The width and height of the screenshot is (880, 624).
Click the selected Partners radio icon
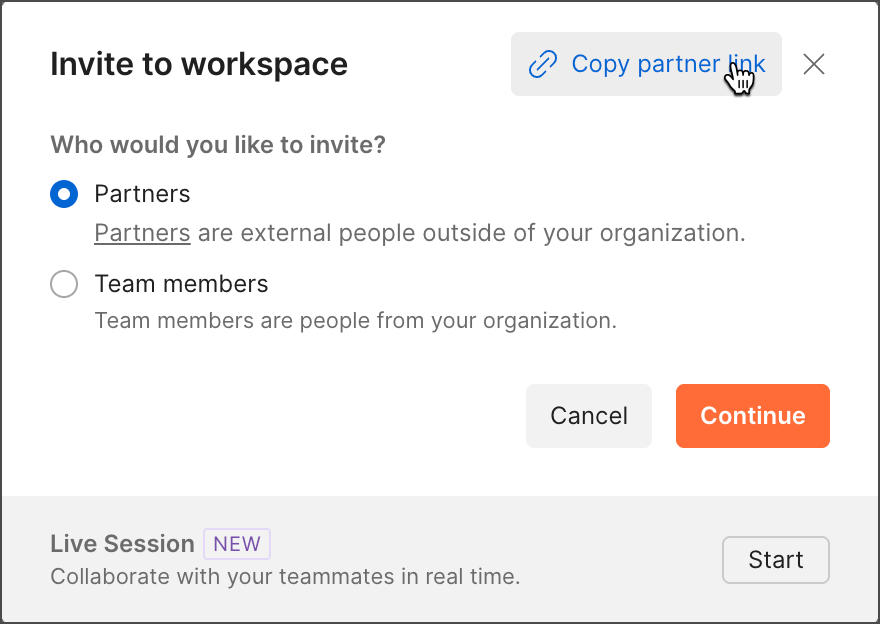coord(64,194)
